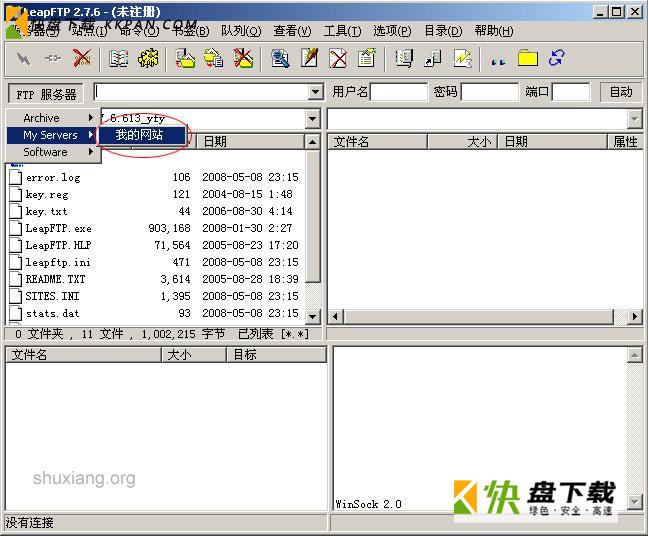Open the 队列(Q) menu
This screenshot has height=536, width=648.
coord(241,31)
